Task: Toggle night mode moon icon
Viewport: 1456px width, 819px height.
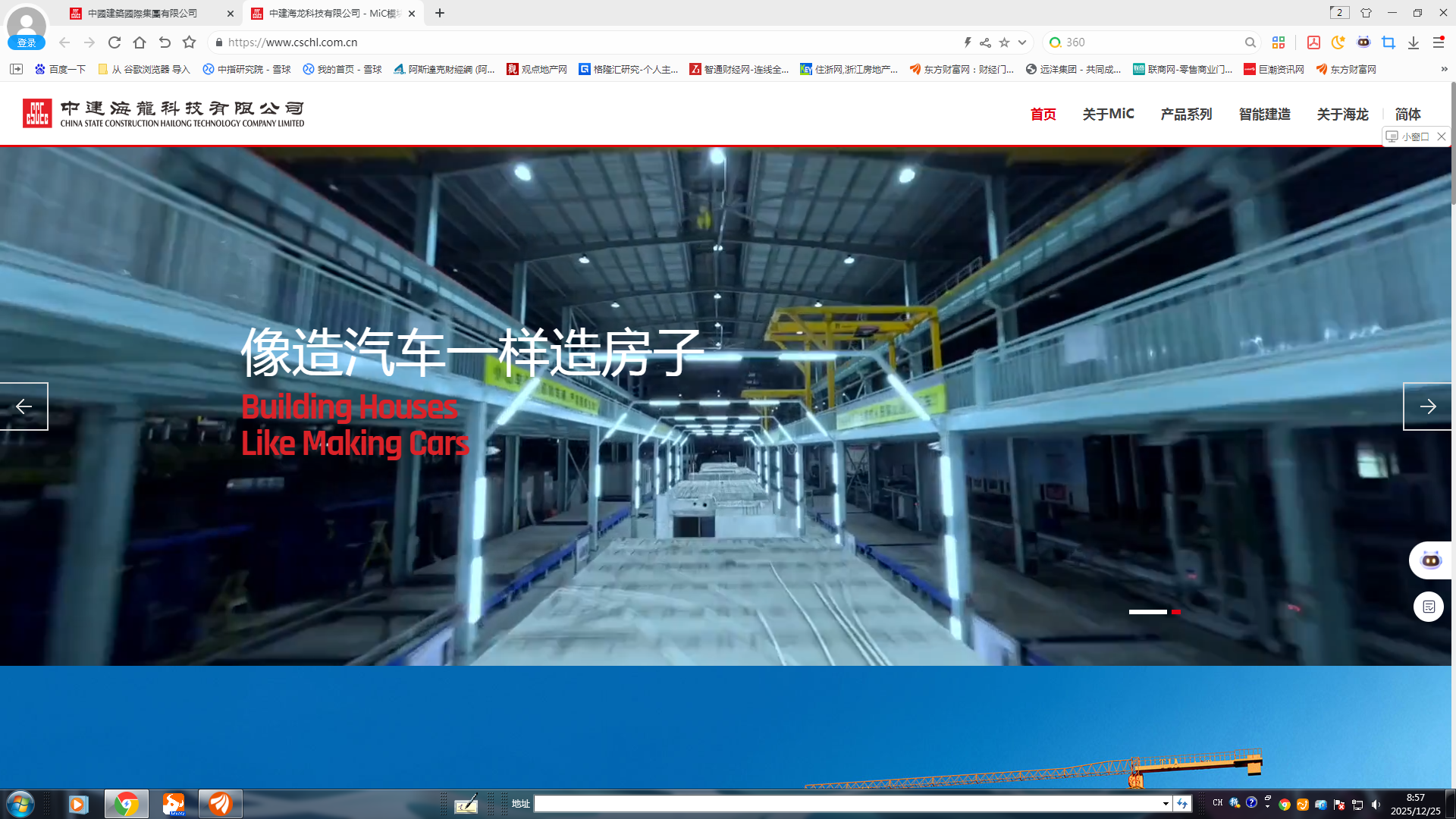Action: 1338,42
